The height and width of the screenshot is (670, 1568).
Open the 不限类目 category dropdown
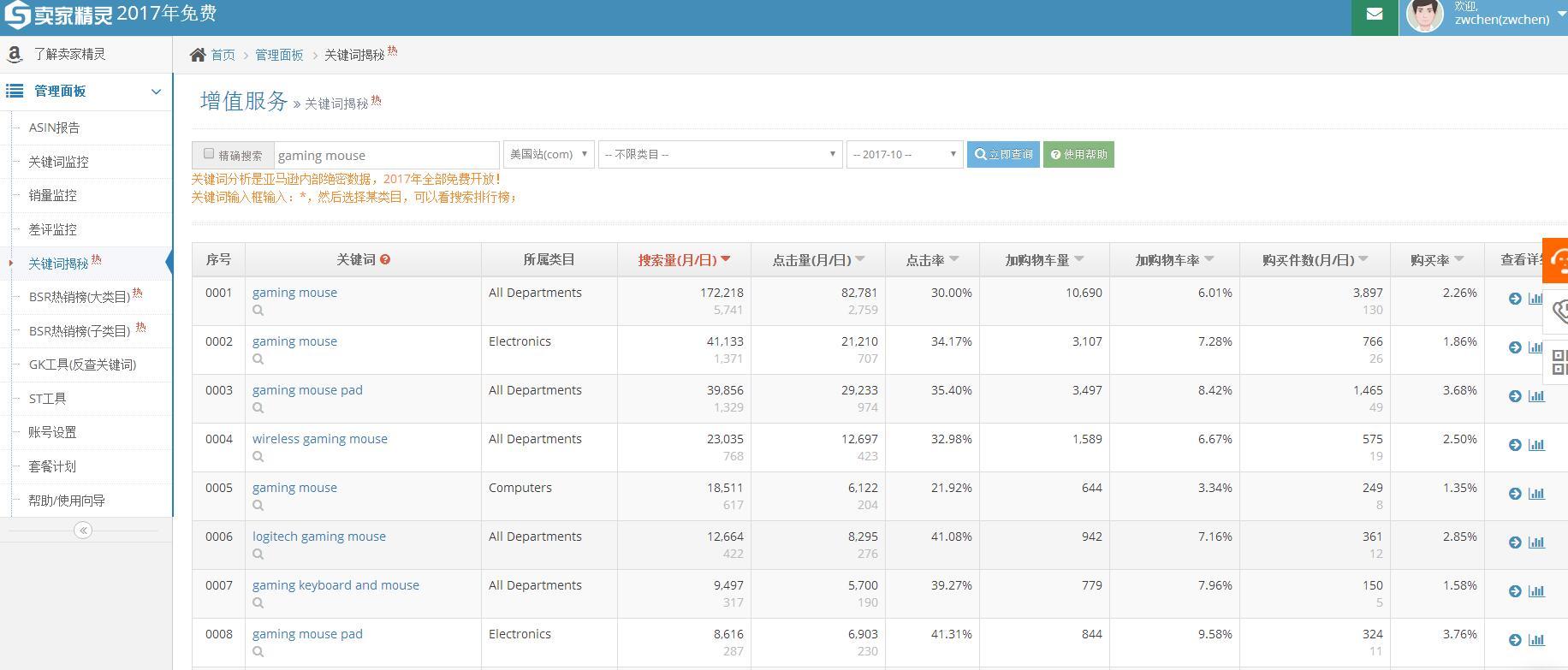pyautogui.click(x=720, y=154)
